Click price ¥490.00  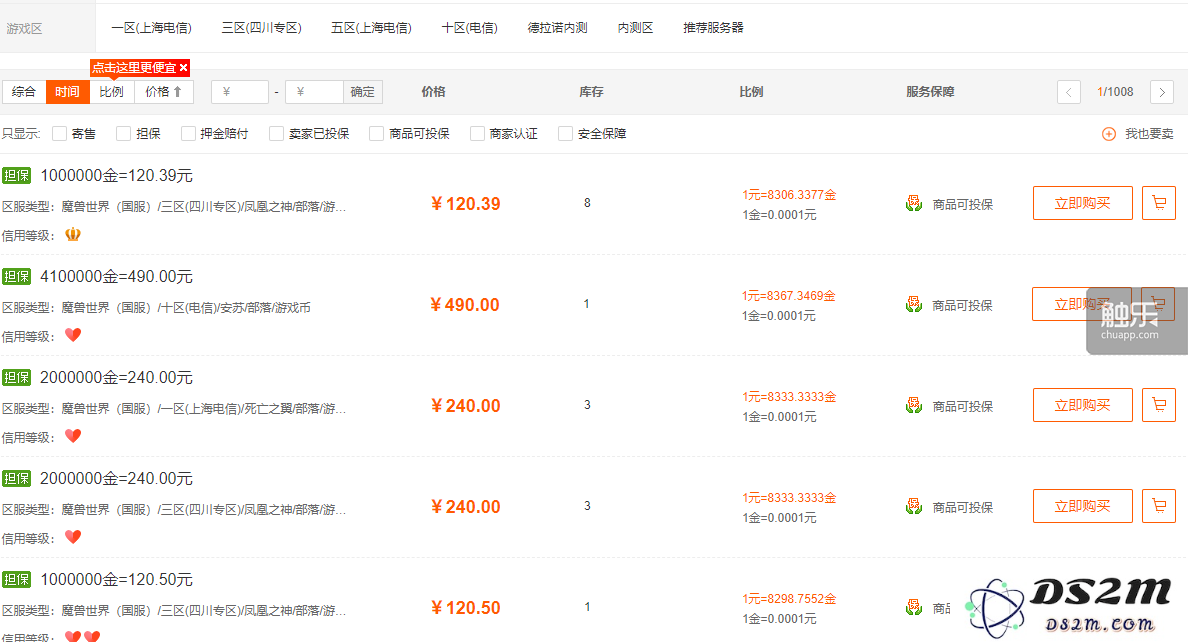(x=465, y=305)
